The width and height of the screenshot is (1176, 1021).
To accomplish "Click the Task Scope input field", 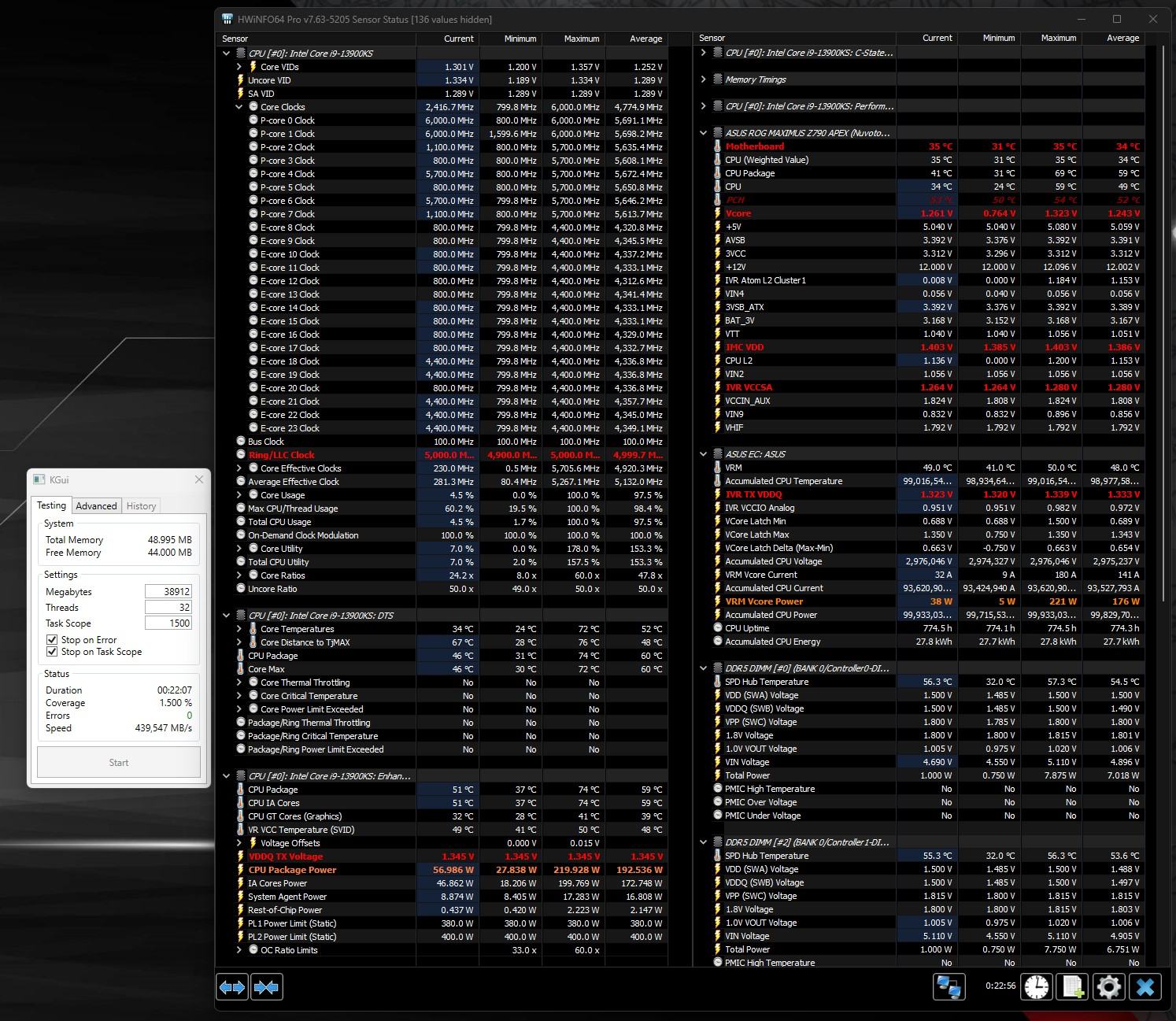I will tap(168, 623).
